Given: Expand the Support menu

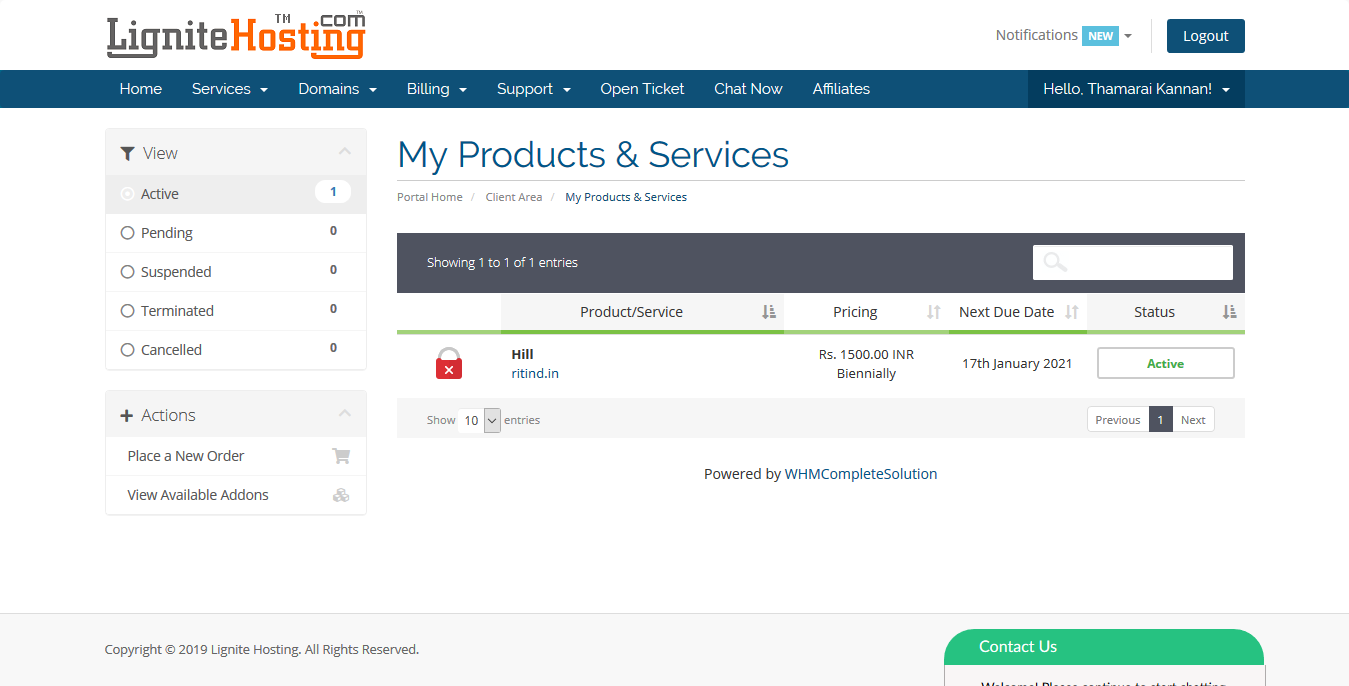Looking at the screenshot, I should point(534,89).
